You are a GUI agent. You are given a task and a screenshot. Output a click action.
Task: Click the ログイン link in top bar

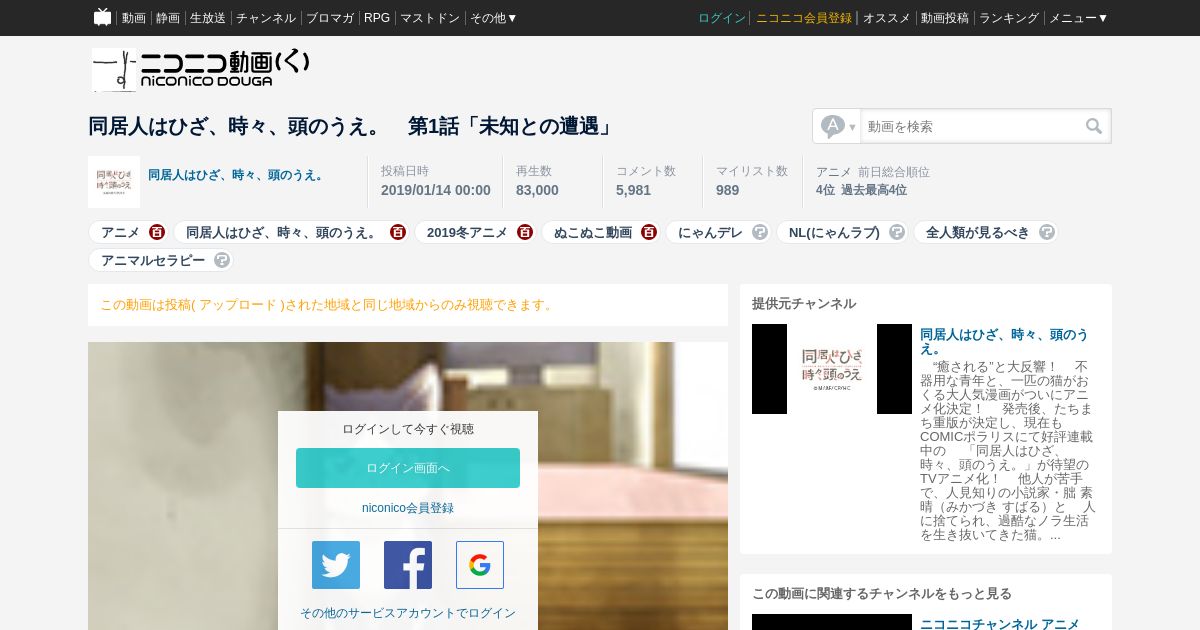pos(722,18)
